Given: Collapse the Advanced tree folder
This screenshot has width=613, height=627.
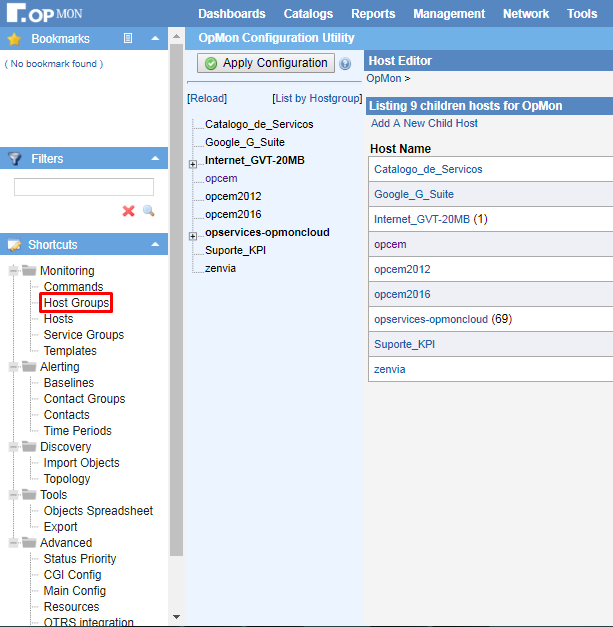Looking at the screenshot, I should pyautogui.click(x=14, y=543).
